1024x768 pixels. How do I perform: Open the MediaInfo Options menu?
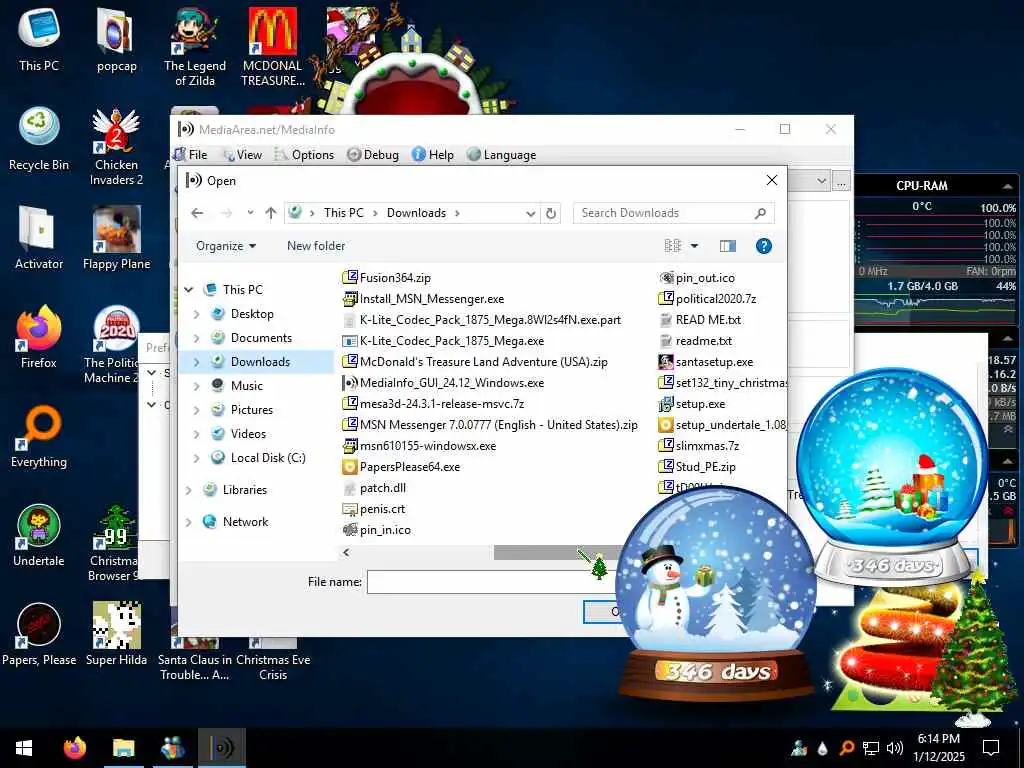click(x=304, y=155)
